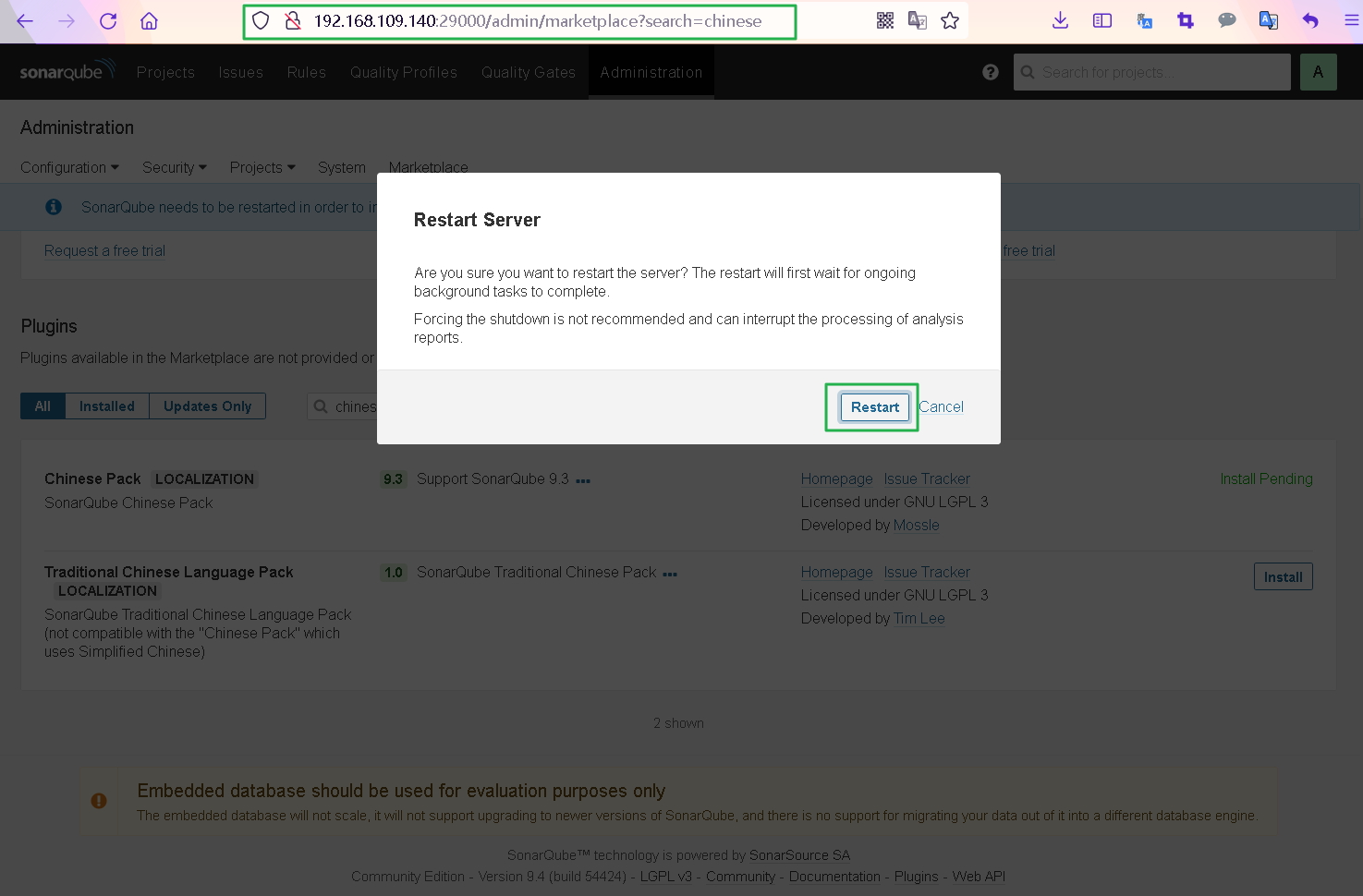This screenshot has height=896, width=1363.
Task: Click the blue info icon in restart banner
Action: [x=54, y=207]
